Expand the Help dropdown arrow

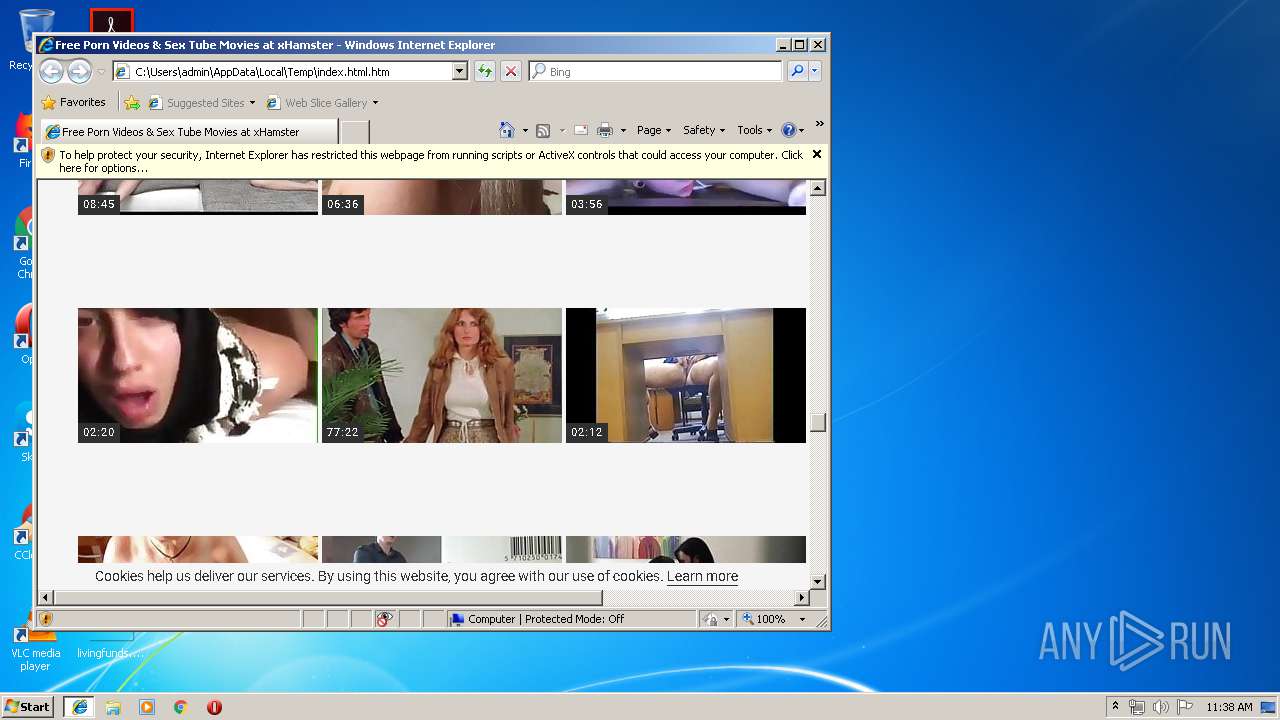point(801,131)
